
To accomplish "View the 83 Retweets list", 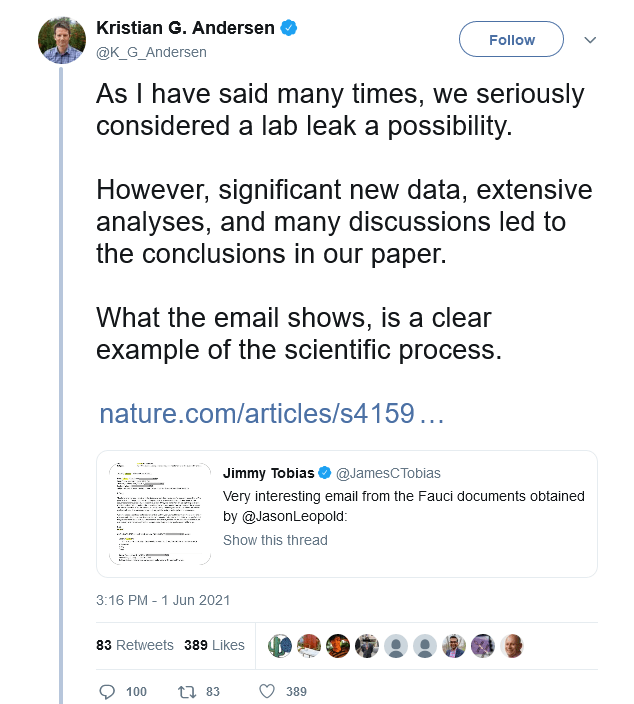I will click(x=135, y=645).
